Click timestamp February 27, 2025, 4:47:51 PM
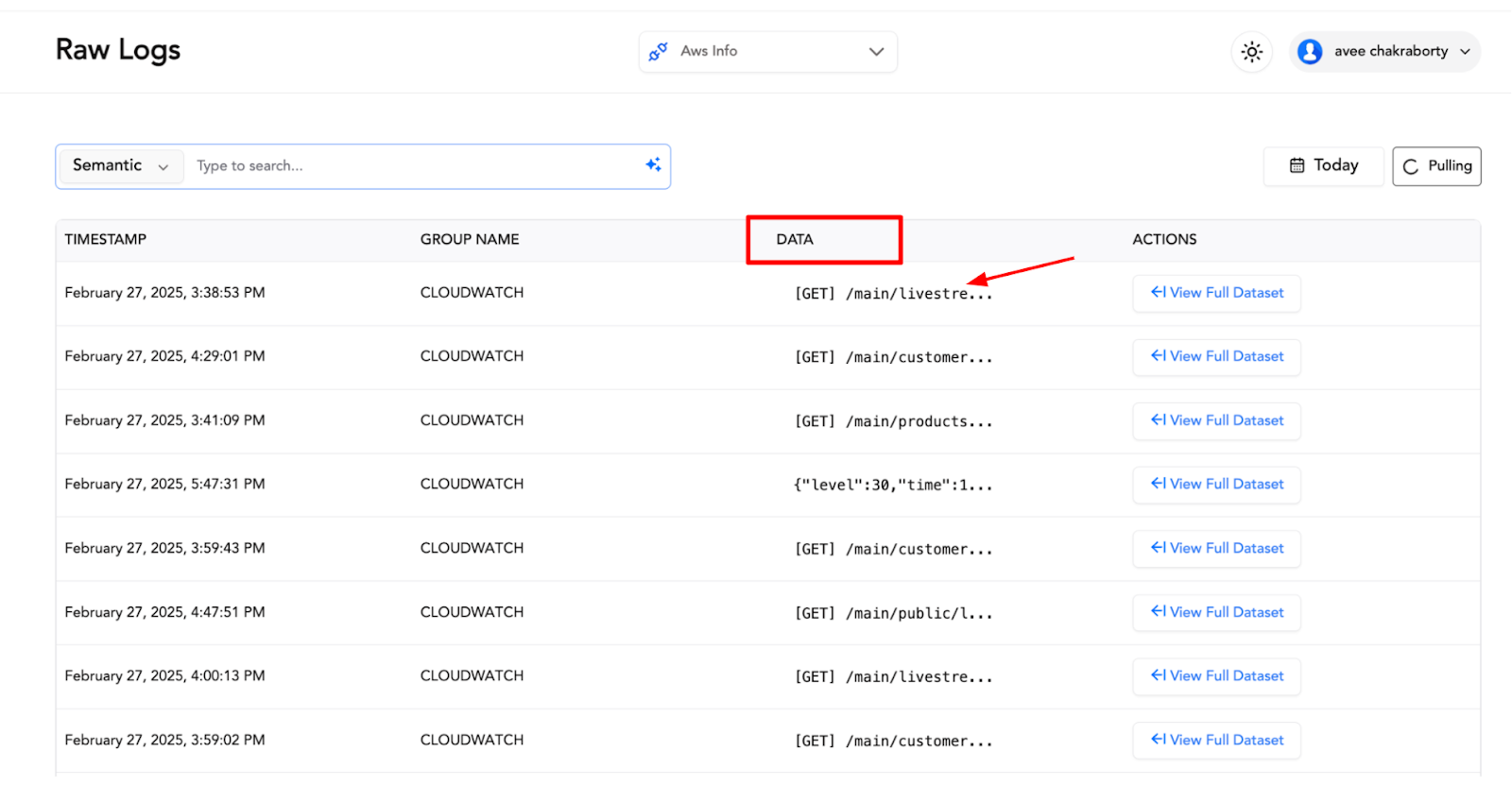 click(x=164, y=612)
